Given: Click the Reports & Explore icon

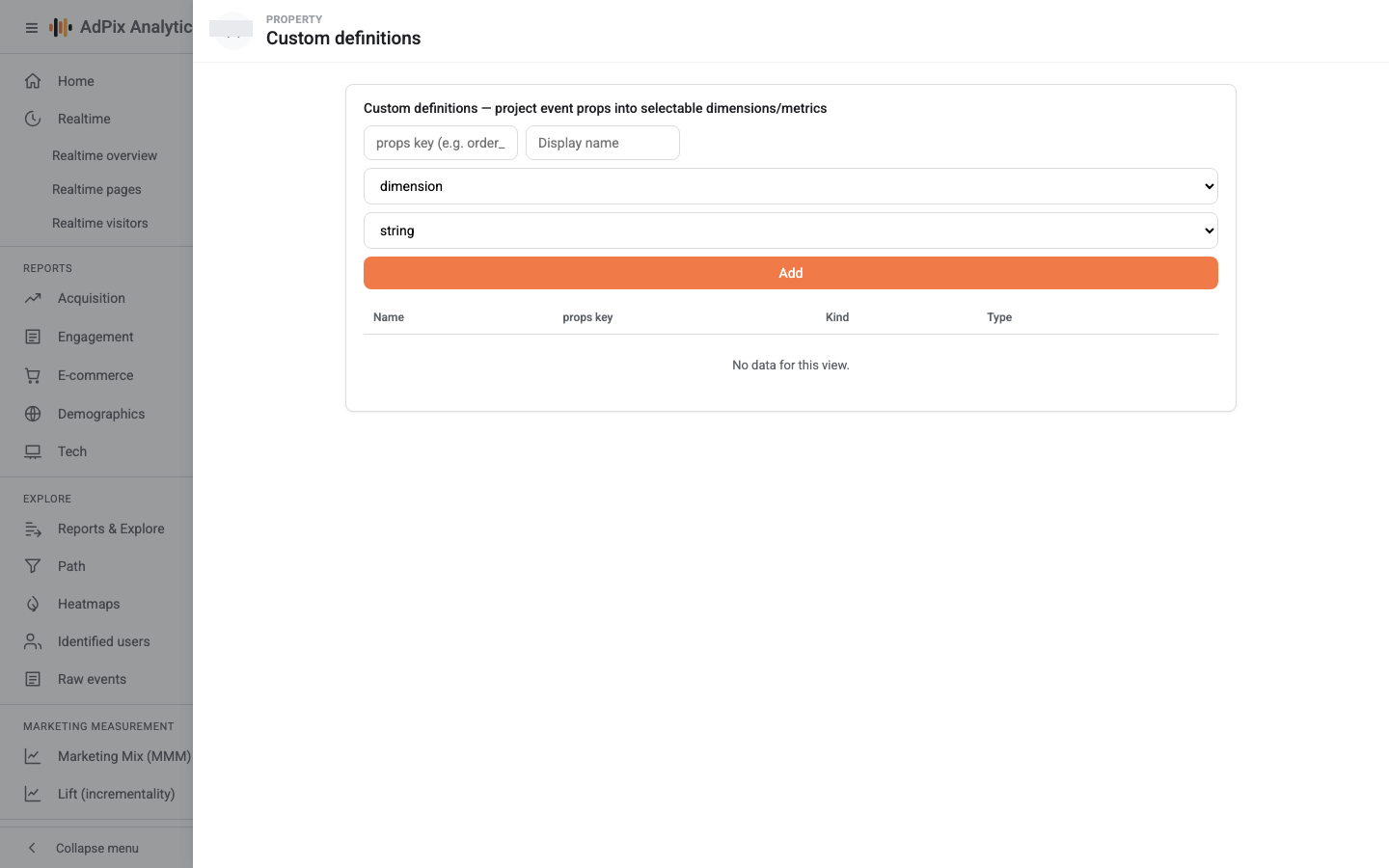Looking at the screenshot, I should click(33, 529).
